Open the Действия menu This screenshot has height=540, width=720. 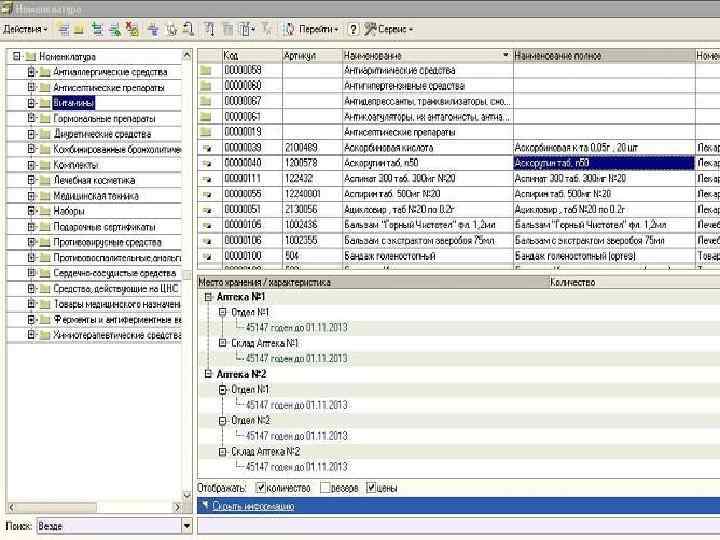[24, 29]
